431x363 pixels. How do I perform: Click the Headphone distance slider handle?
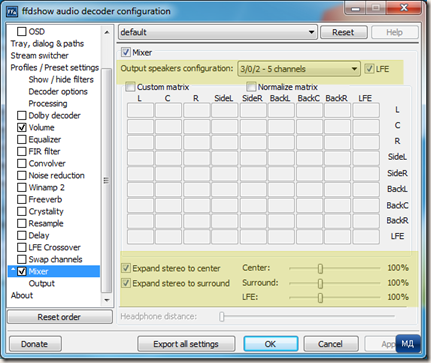[x=222, y=317]
